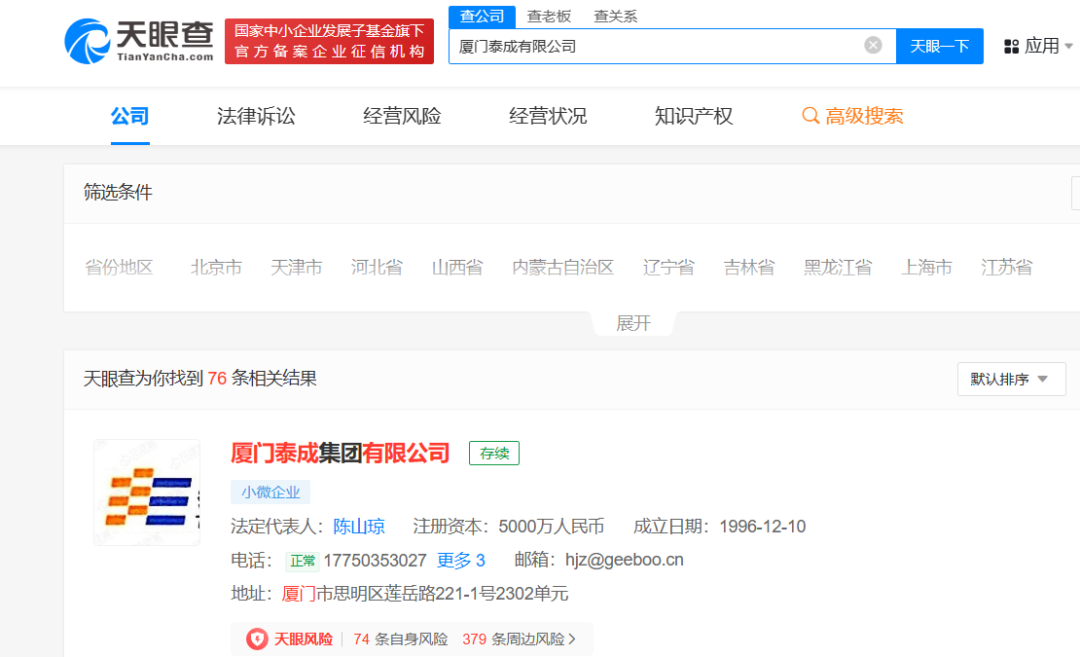Click the 天眼一下 search button
This screenshot has height=657, width=1080.
coord(939,46)
